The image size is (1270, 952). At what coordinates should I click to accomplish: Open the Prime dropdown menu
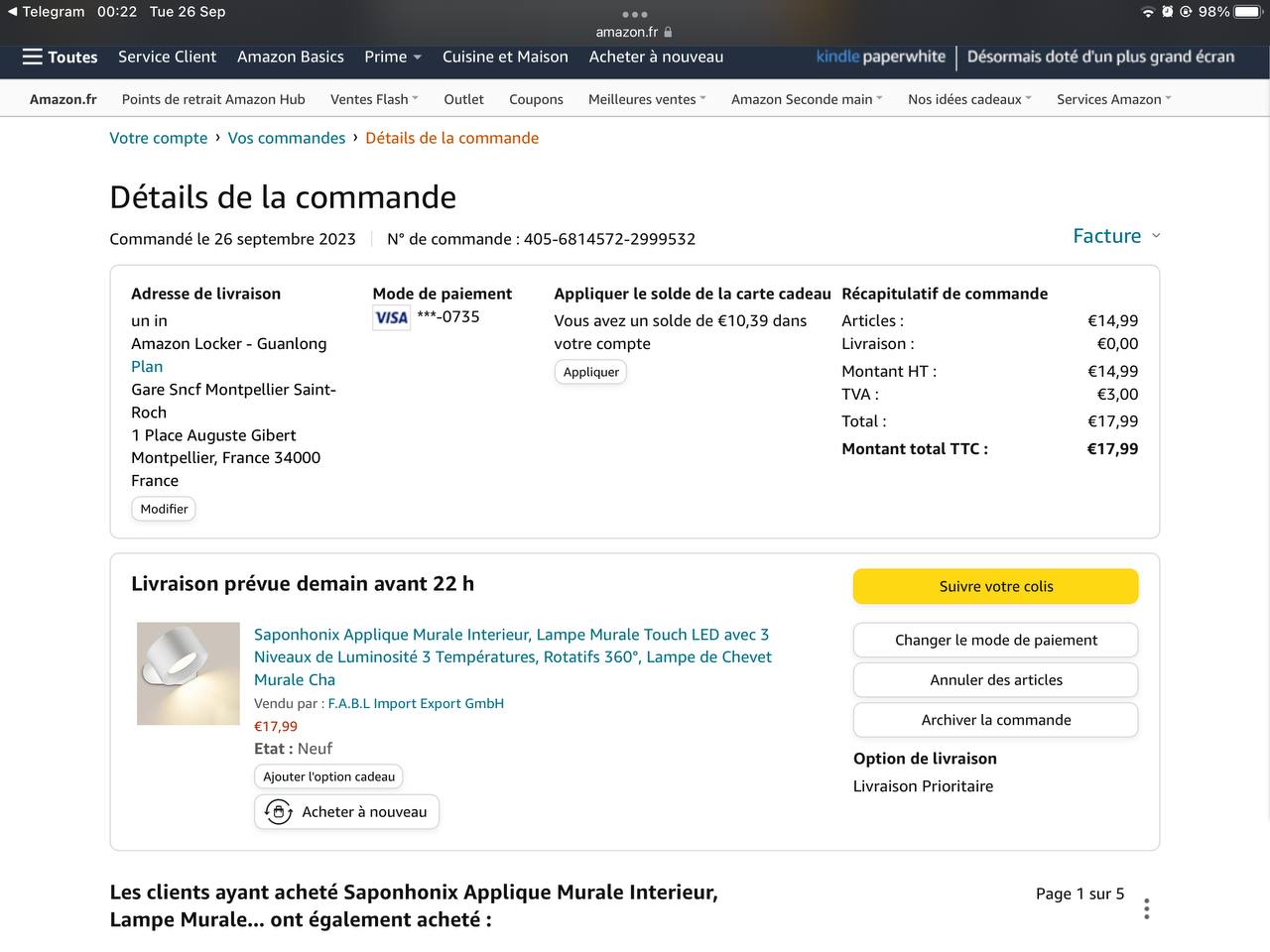393,58
